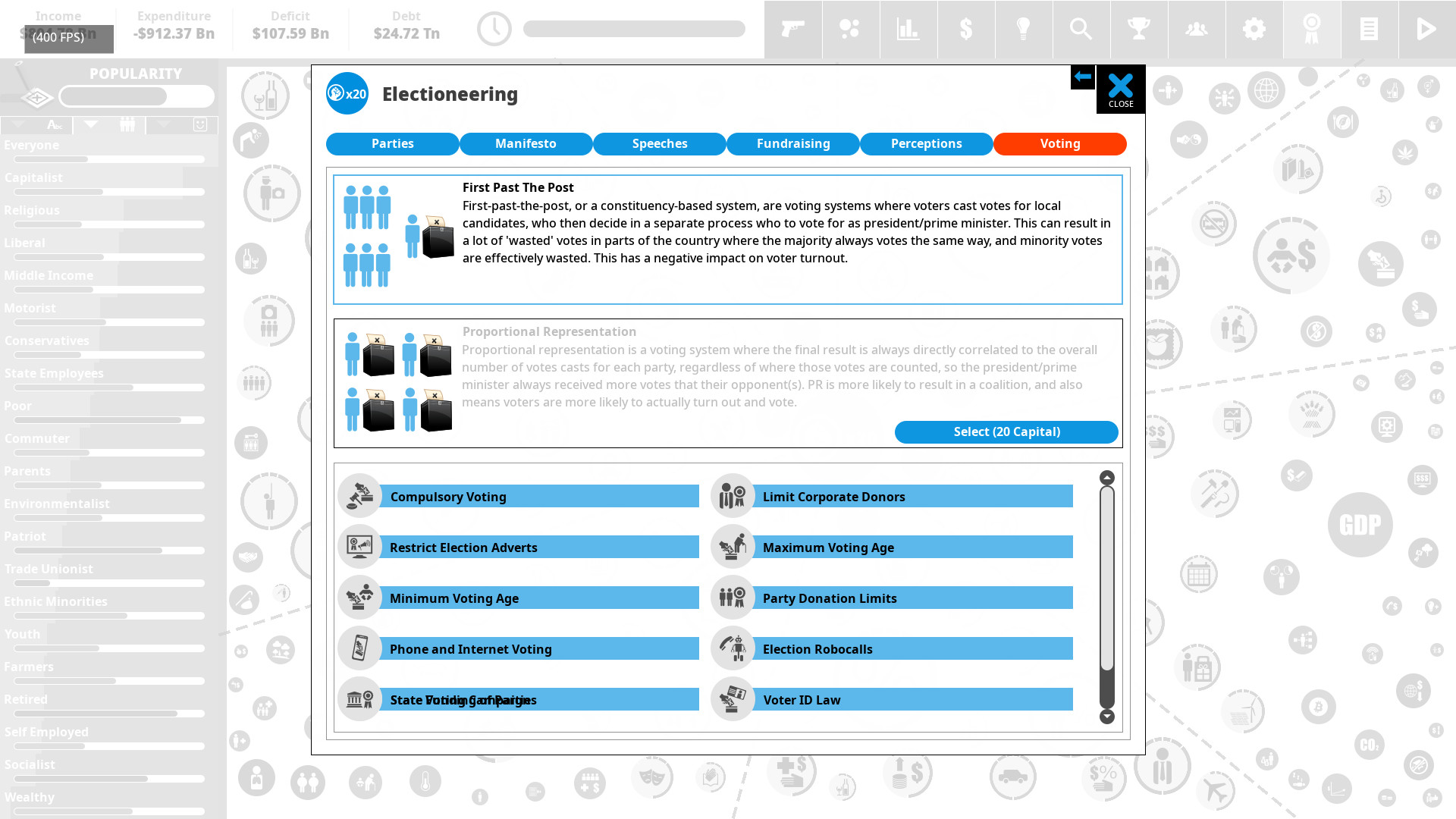Select Proportional Representation voting system
The image size is (1456, 819).
[1007, 431]
